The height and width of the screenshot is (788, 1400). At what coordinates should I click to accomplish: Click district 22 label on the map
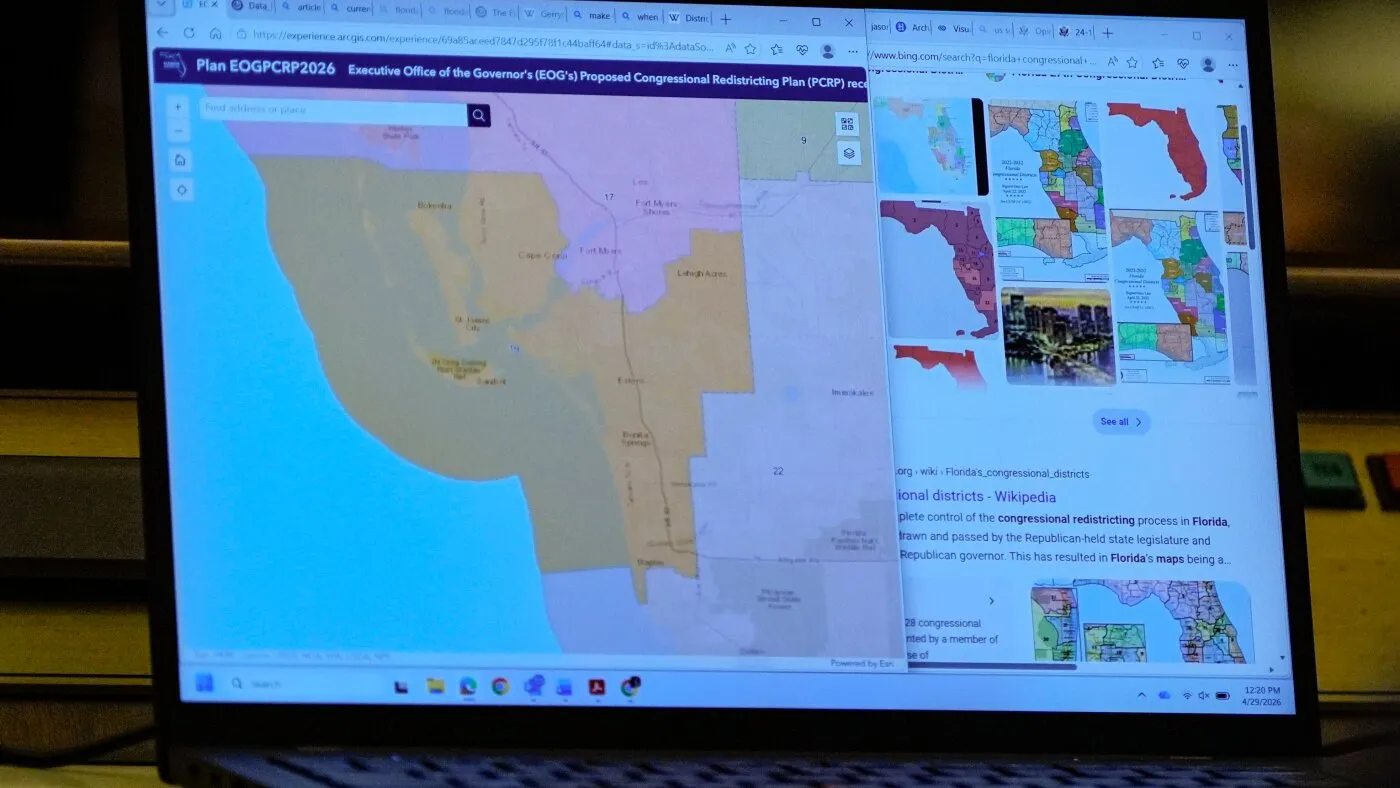pyautogui.click(x=778, y=470)
